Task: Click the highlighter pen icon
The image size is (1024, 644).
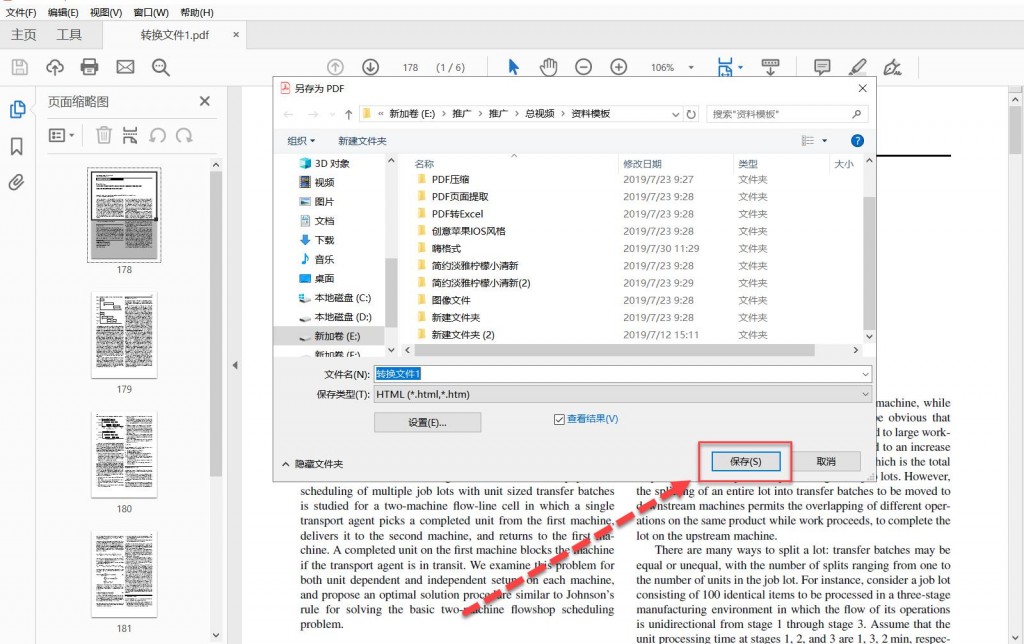Action: (x=857, y=67)
